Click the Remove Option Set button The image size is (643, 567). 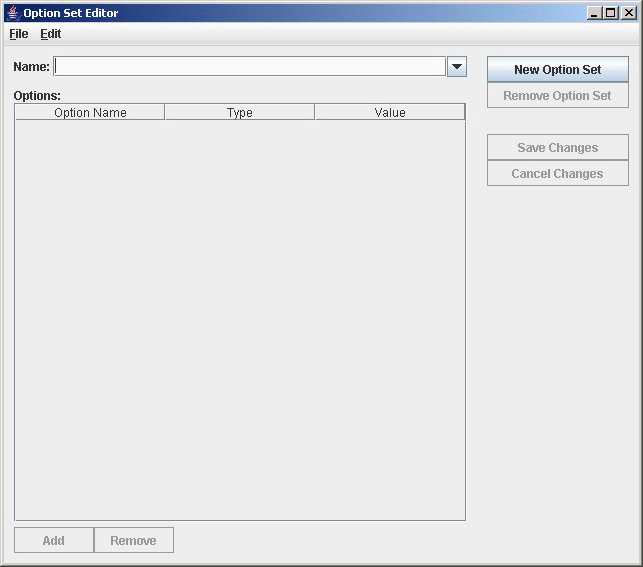pyautogui.click(x=558, y=96)
